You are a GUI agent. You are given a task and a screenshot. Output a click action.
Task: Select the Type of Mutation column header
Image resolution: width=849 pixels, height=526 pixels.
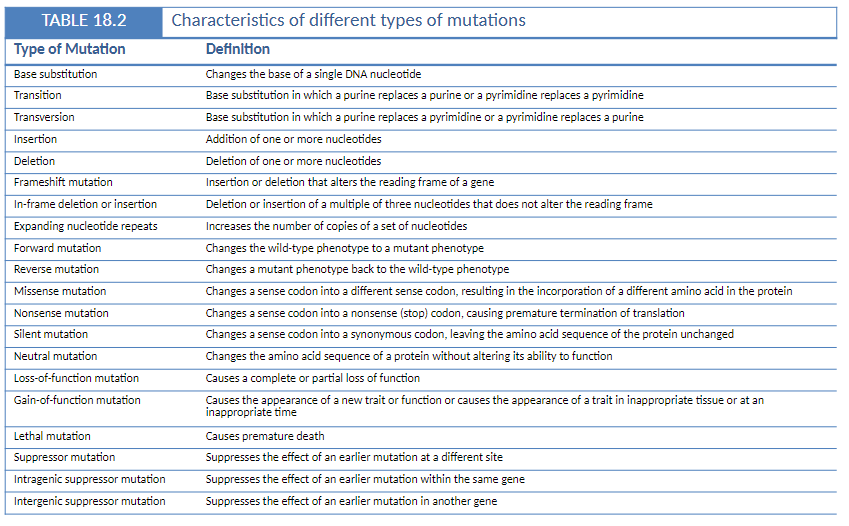pyautogui.click(x=70, y=49)
